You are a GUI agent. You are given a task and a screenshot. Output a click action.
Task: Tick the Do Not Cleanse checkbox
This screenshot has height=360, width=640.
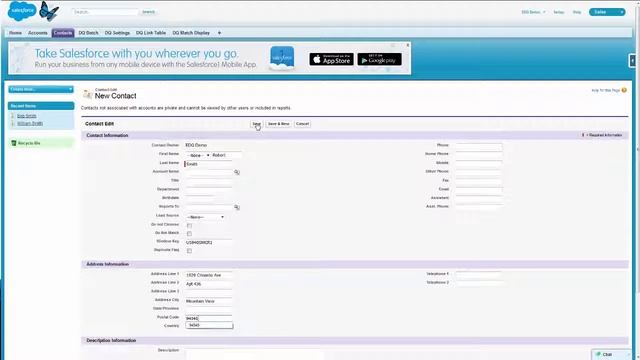click(189, 225)
